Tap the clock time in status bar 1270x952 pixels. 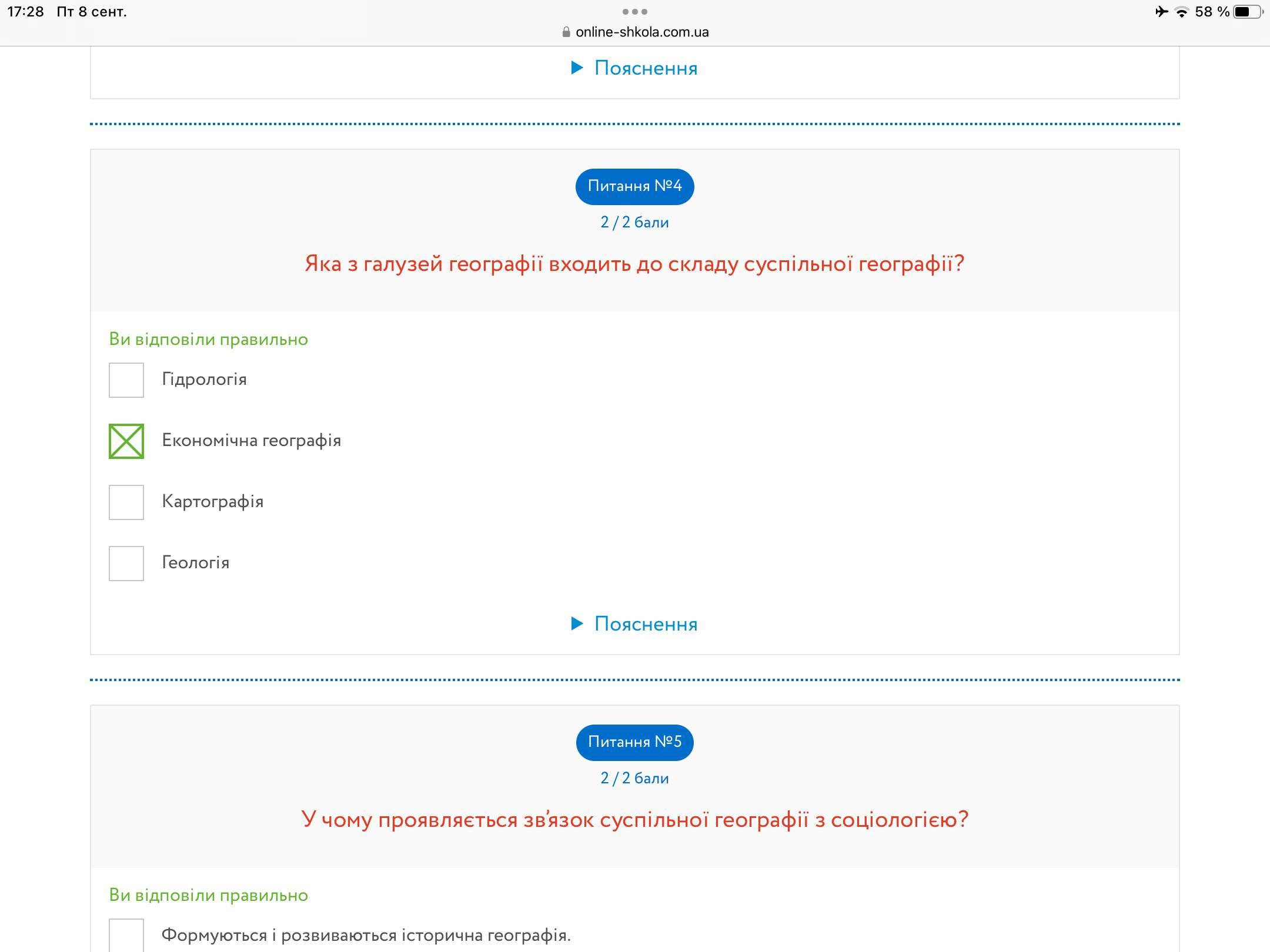[25, 12]
